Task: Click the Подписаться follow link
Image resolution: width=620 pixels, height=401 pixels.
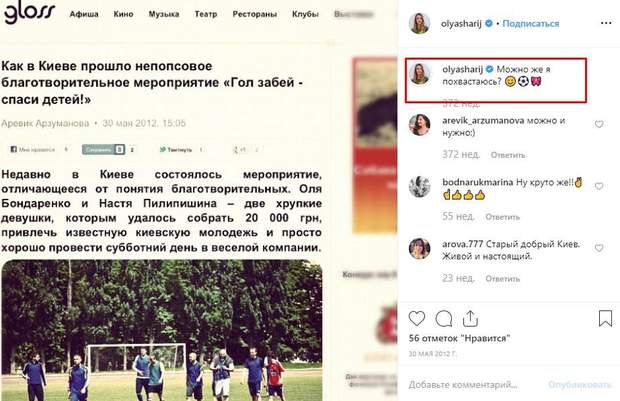Action: click(531, 24)
